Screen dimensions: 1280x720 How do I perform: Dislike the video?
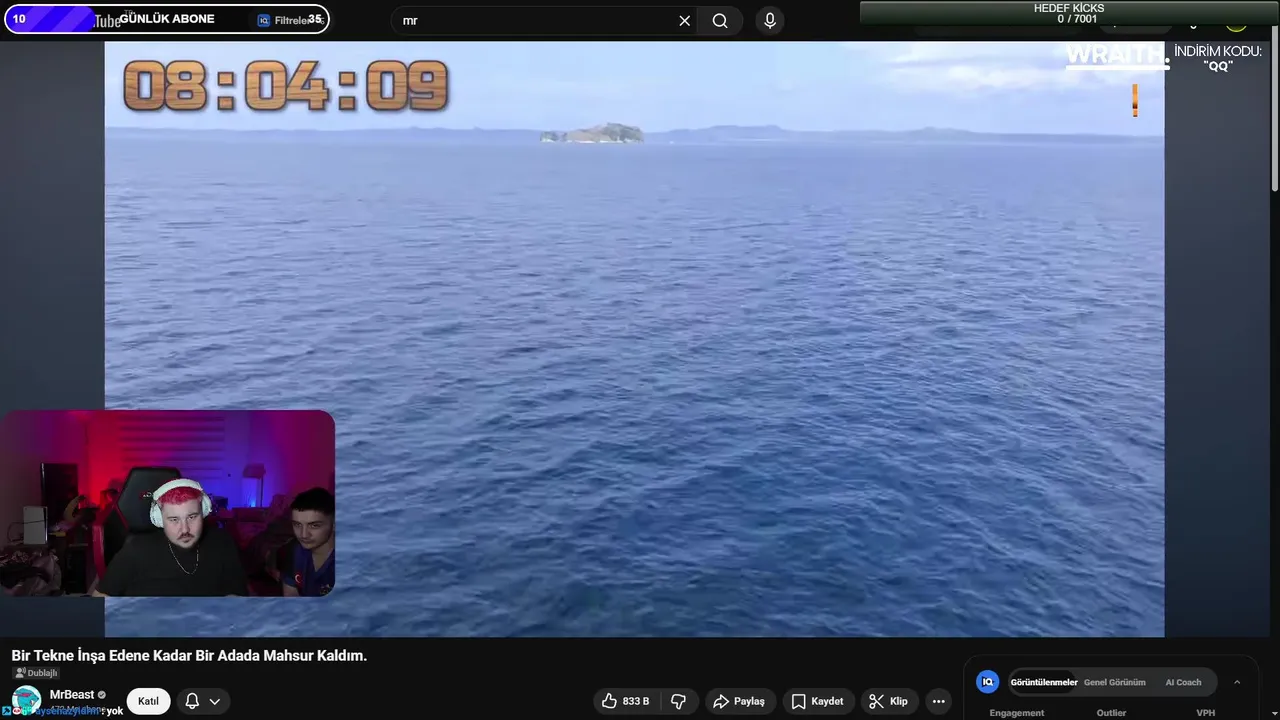click(678, 701)
